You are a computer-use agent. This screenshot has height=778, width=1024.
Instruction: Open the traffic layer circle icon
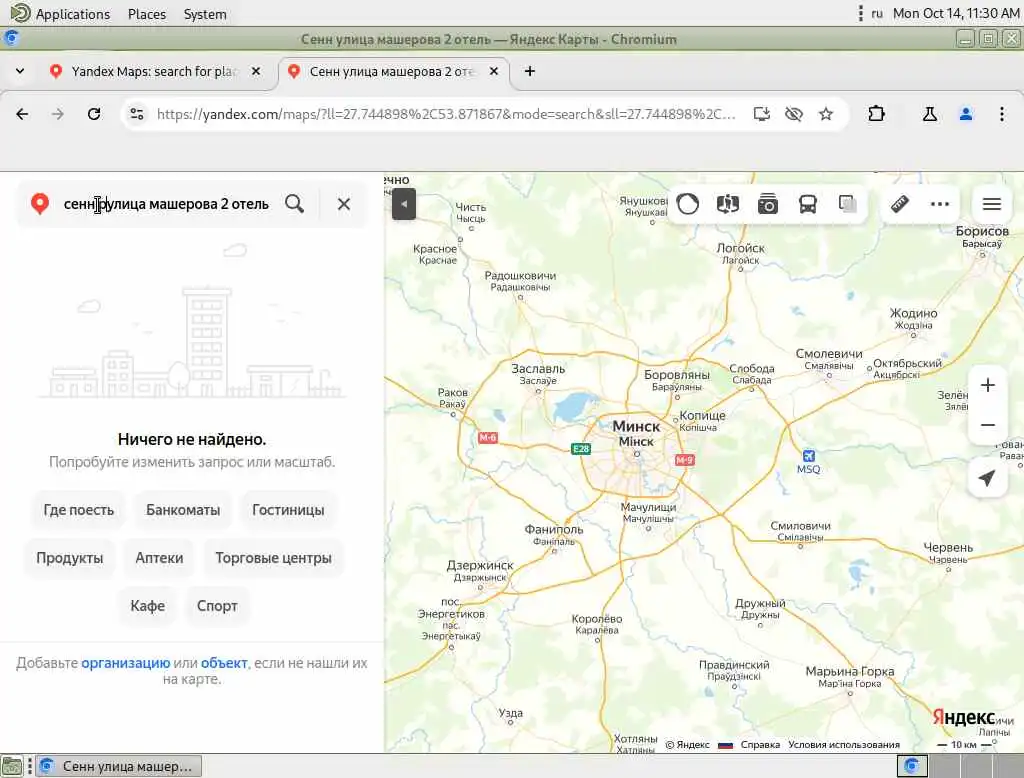click(688, 204)
